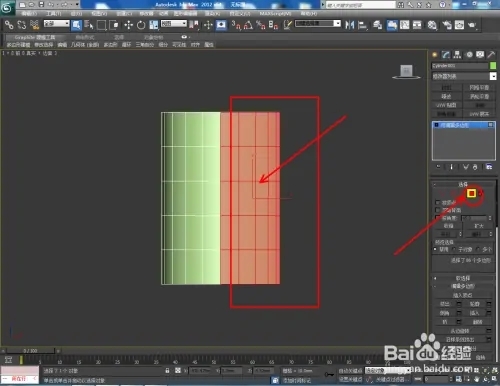Enable the 按顶点 checkbox

[x=438, y=202]
